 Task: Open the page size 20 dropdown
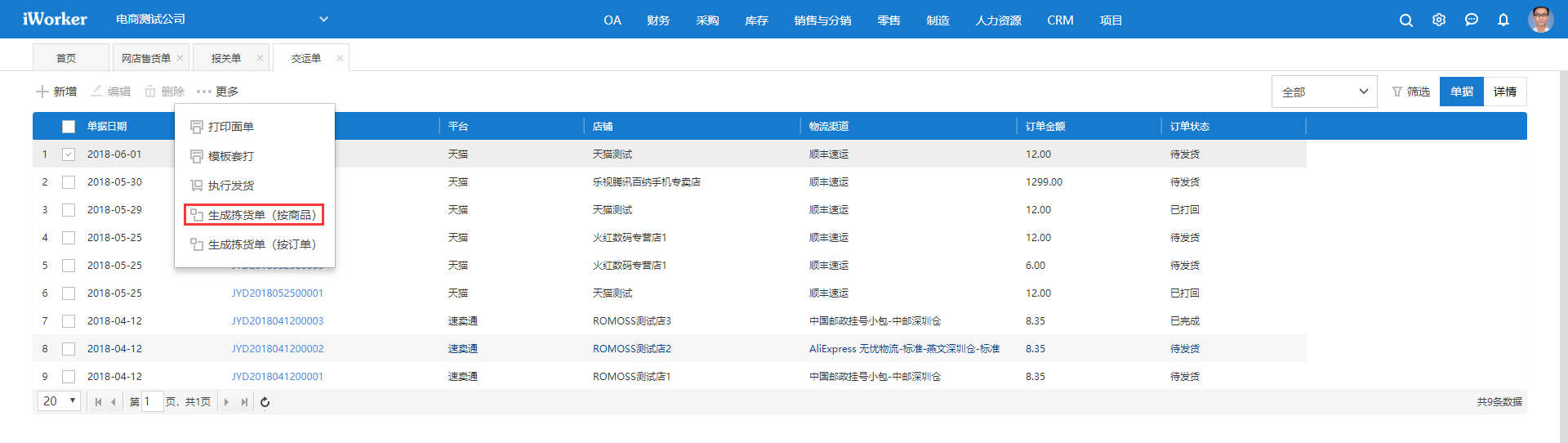coord(59,401)
